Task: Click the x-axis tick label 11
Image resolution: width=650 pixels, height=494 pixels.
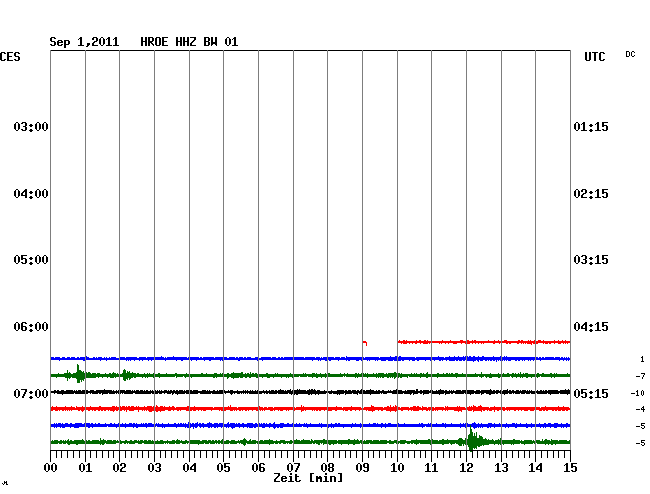Action: (x=431, y=468)
